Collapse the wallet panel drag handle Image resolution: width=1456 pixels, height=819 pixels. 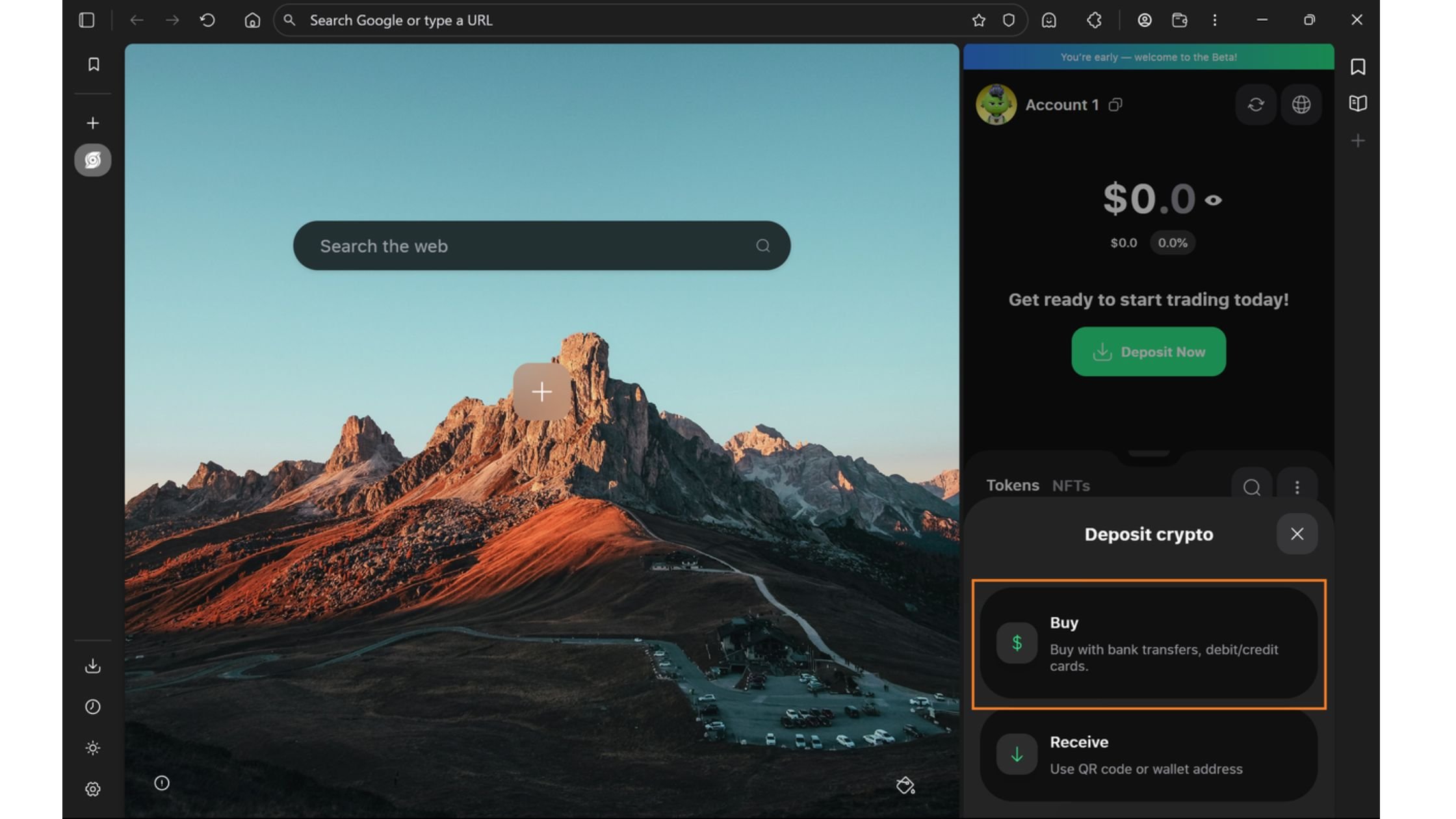[x=1149, y=454]
